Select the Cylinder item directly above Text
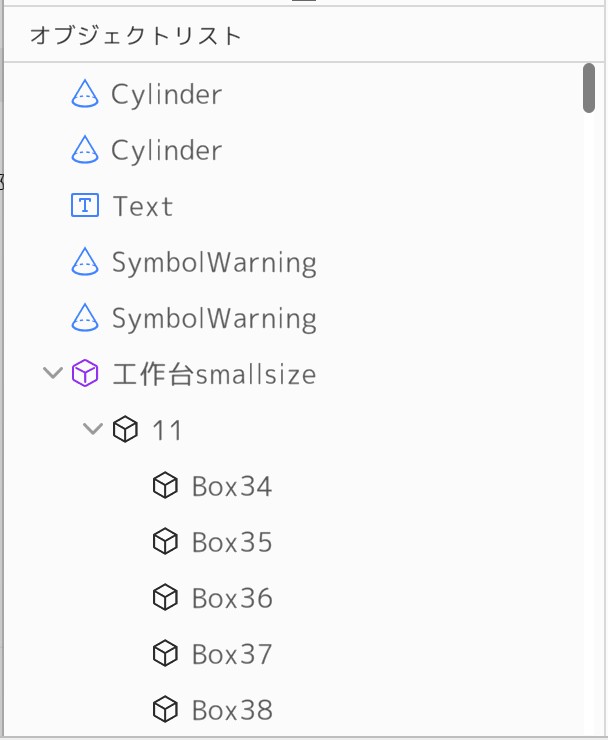The image size is (608, 740). [x=166, y=150]
